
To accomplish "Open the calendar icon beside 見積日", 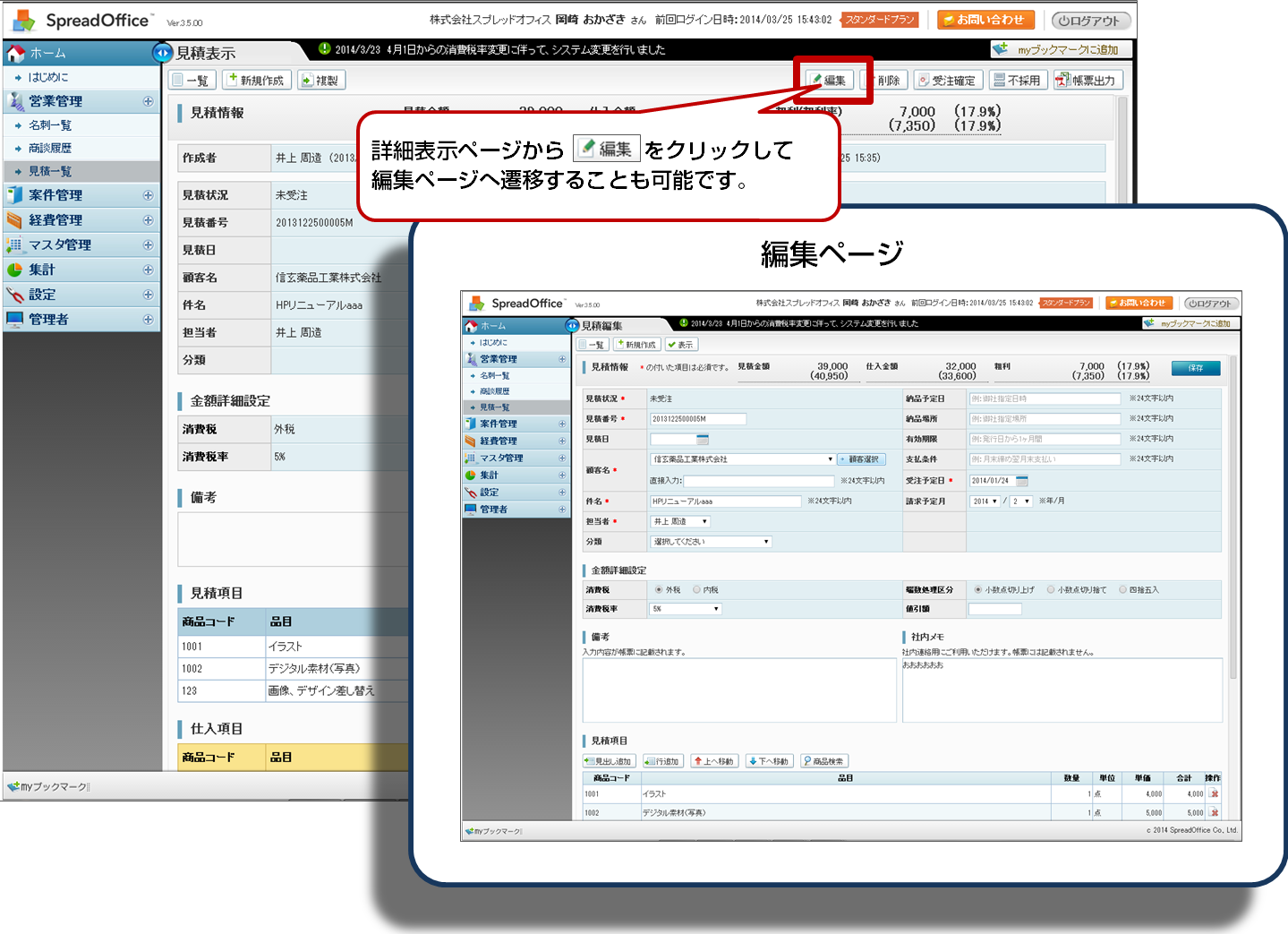I will point(703,439).
